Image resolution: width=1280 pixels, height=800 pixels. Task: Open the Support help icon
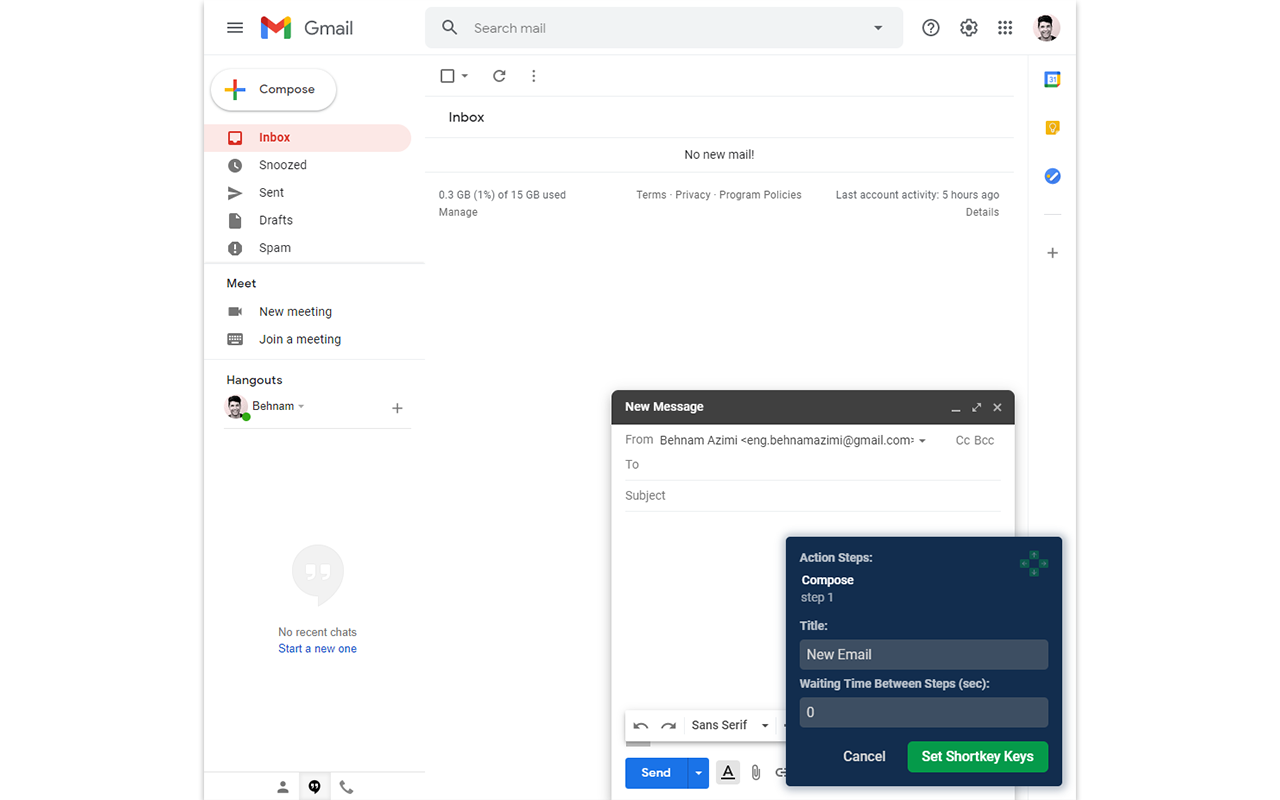pos(931,28)
